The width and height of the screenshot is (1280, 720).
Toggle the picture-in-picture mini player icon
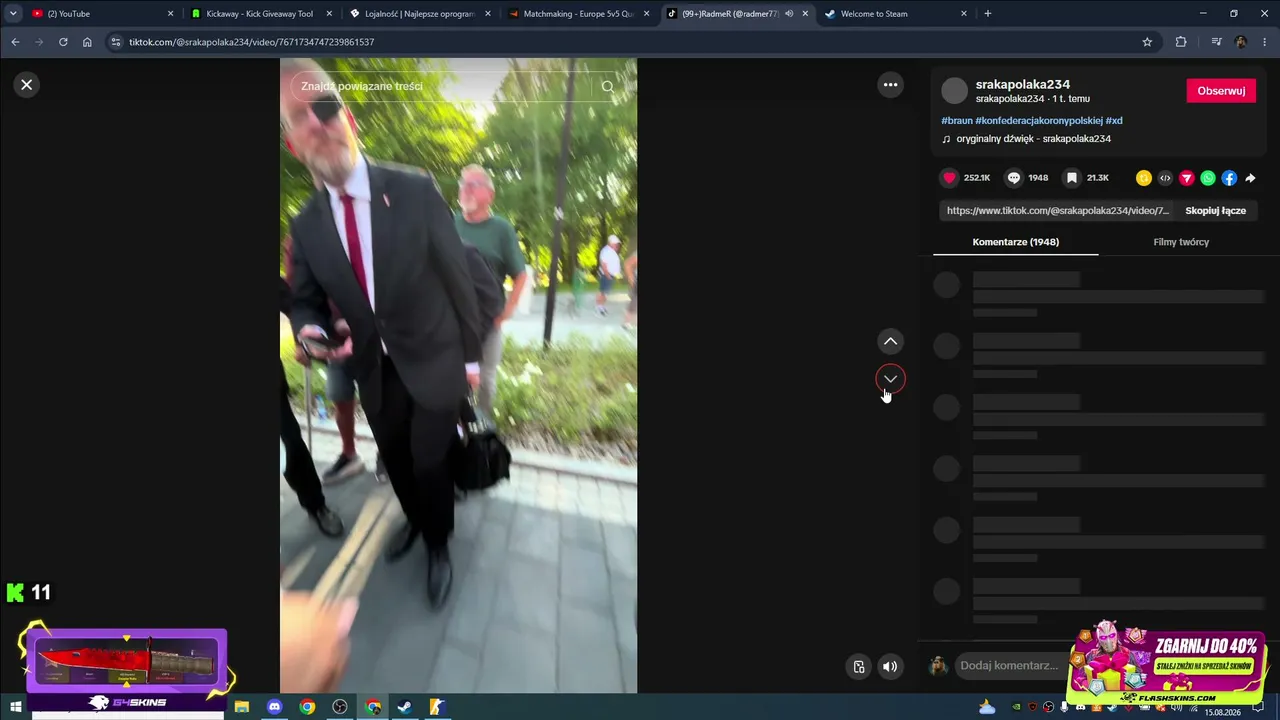[x=858, y=667]
